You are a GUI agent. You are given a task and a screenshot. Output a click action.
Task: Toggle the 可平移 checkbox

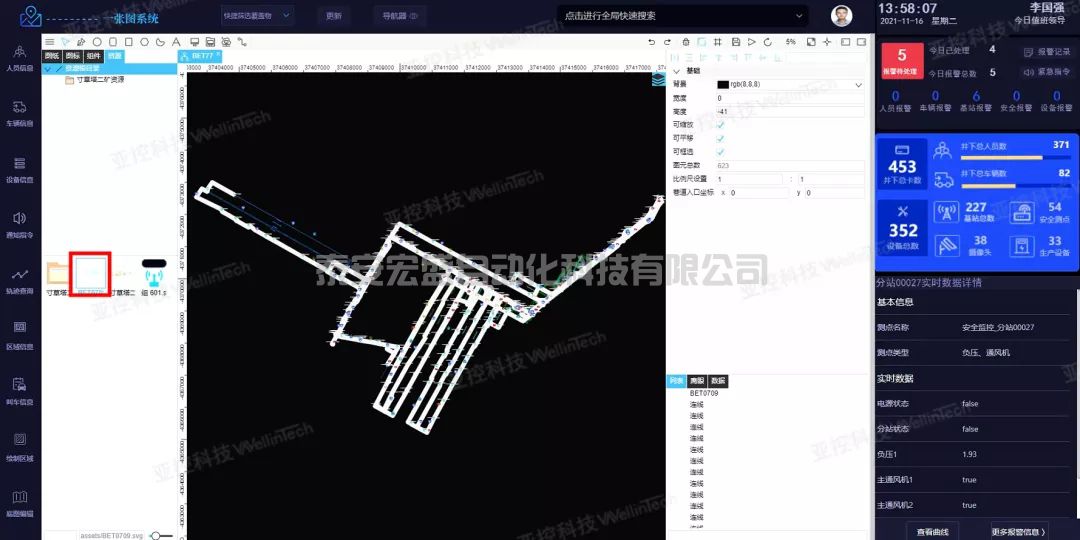pos(720,138)
